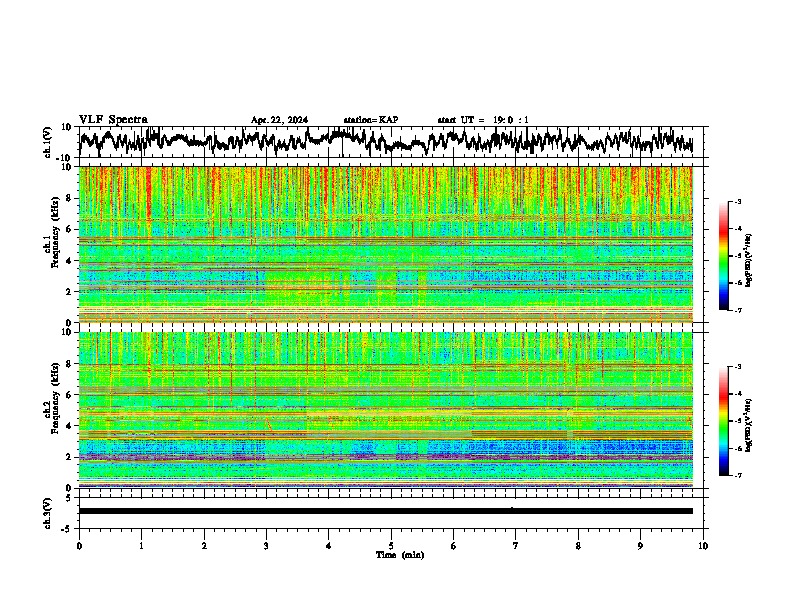The height and width of the screenshot is (612, 792).
Task: Click the "station=KAP" header label
Action: [371, 120]
